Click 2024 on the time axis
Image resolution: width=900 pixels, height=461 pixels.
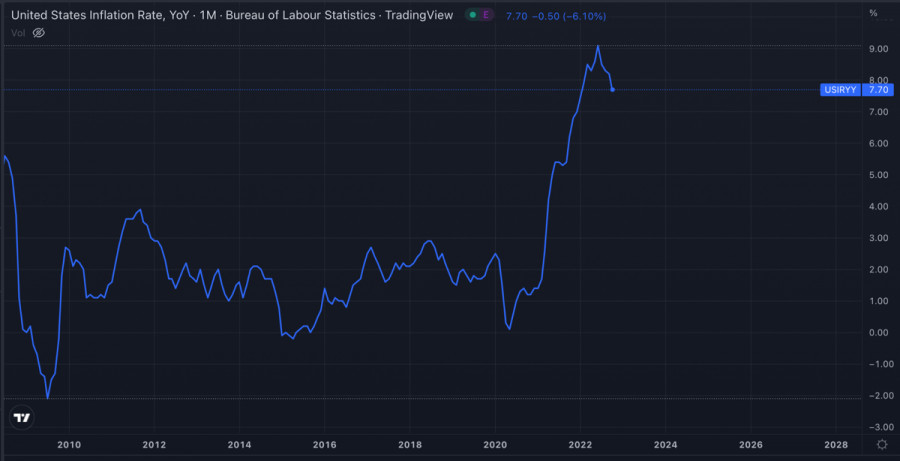(x=665, y=445)
